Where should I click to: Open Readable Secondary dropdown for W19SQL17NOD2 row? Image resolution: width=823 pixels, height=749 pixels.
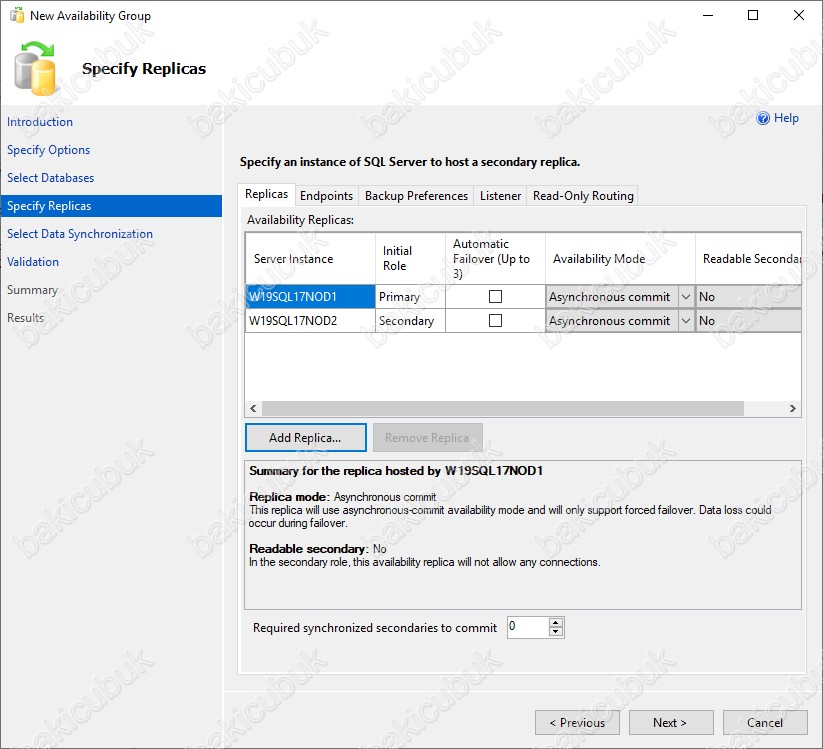[x=748, y=321]
